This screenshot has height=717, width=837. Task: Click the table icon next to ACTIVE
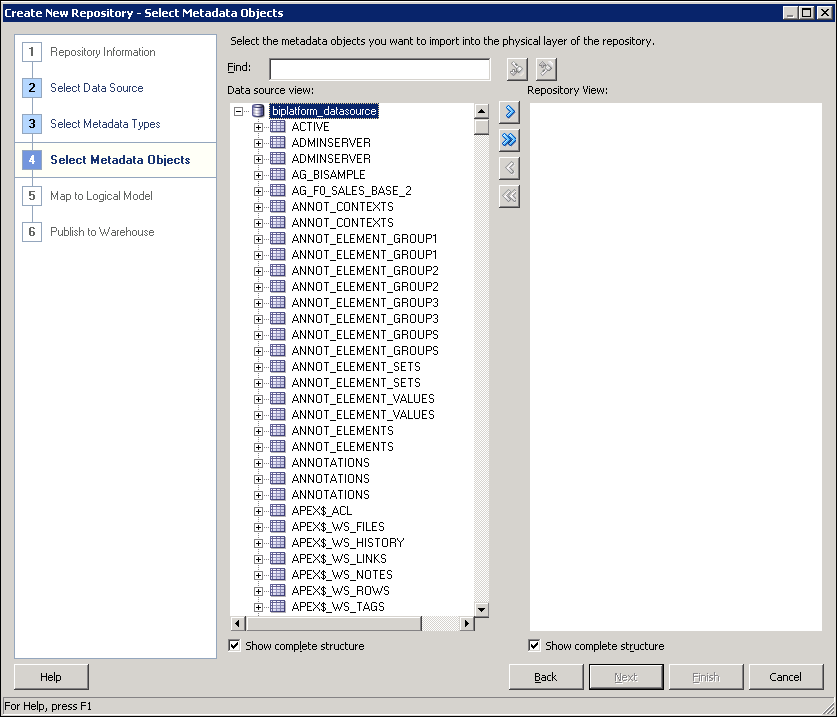(278, 127)
